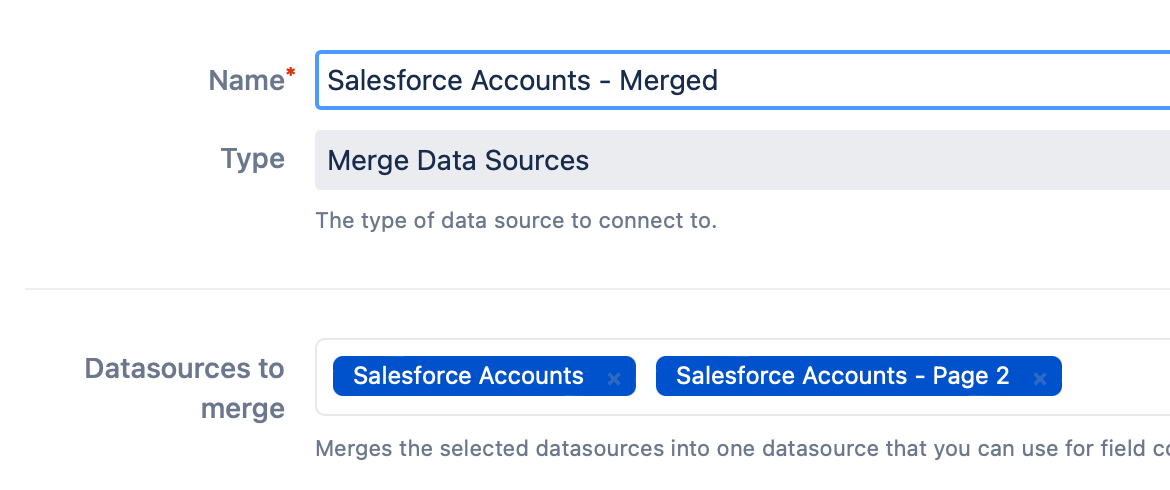Screen dimensions: 1170x490
Task: Click 'Page 2' text in second chip
Action: (x=970, y=376)
